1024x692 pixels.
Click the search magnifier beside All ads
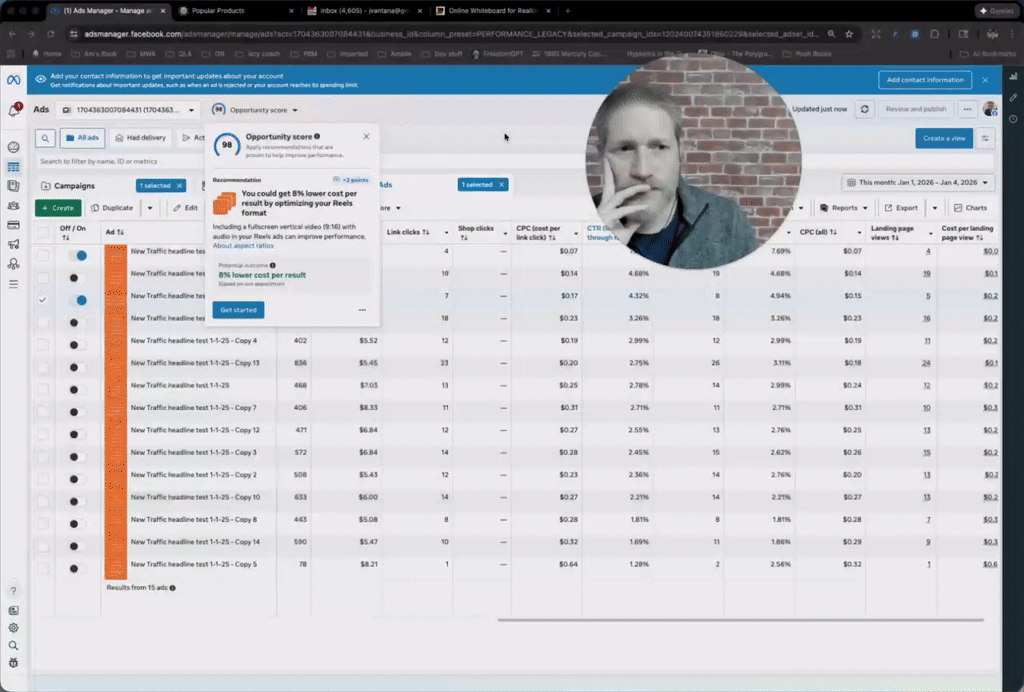click(x=45, y=138)
